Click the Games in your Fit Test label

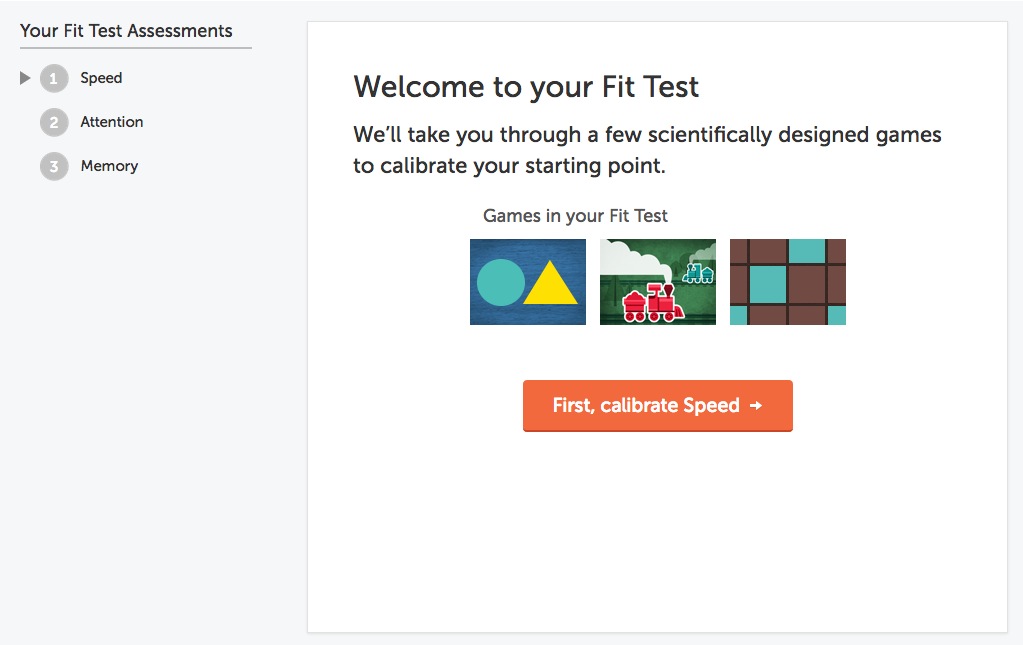(x=575, y=216)
